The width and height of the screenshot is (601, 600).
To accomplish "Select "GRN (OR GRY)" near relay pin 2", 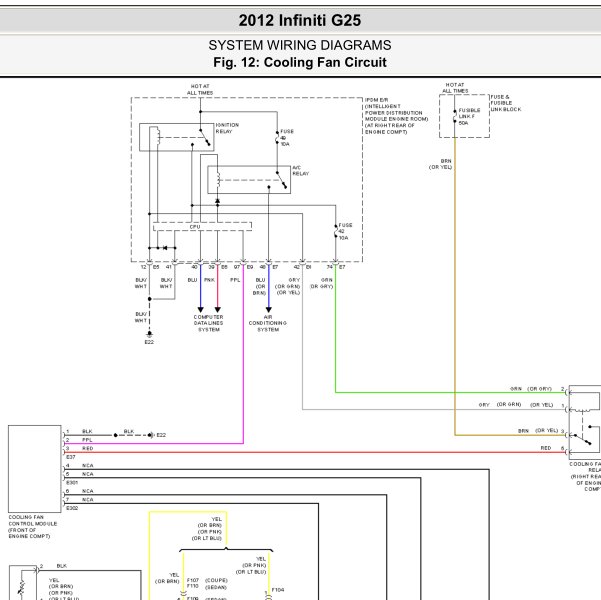I will click(x=531, y=389).
